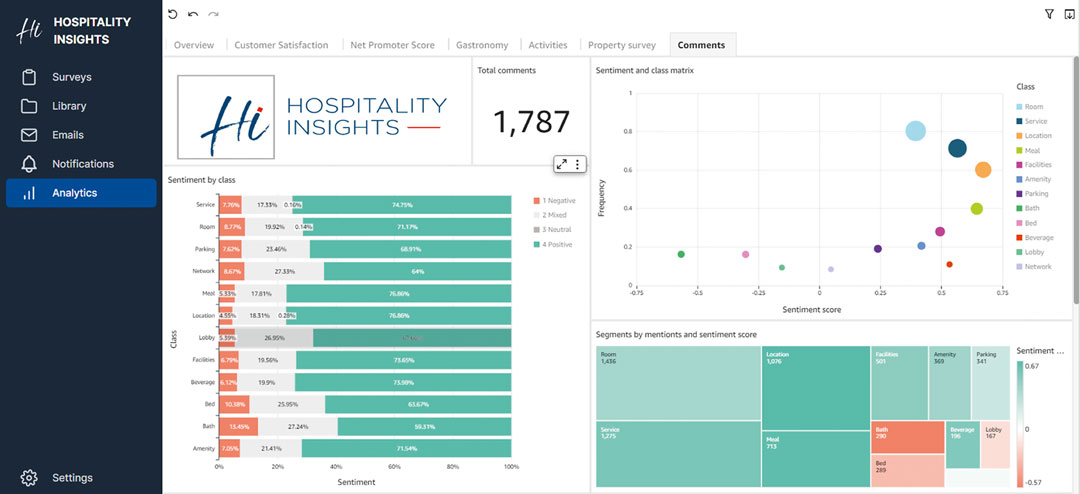Maximize the Sentiment by class chart
This screenshot has width=1080, height=494.
[562, 164]
